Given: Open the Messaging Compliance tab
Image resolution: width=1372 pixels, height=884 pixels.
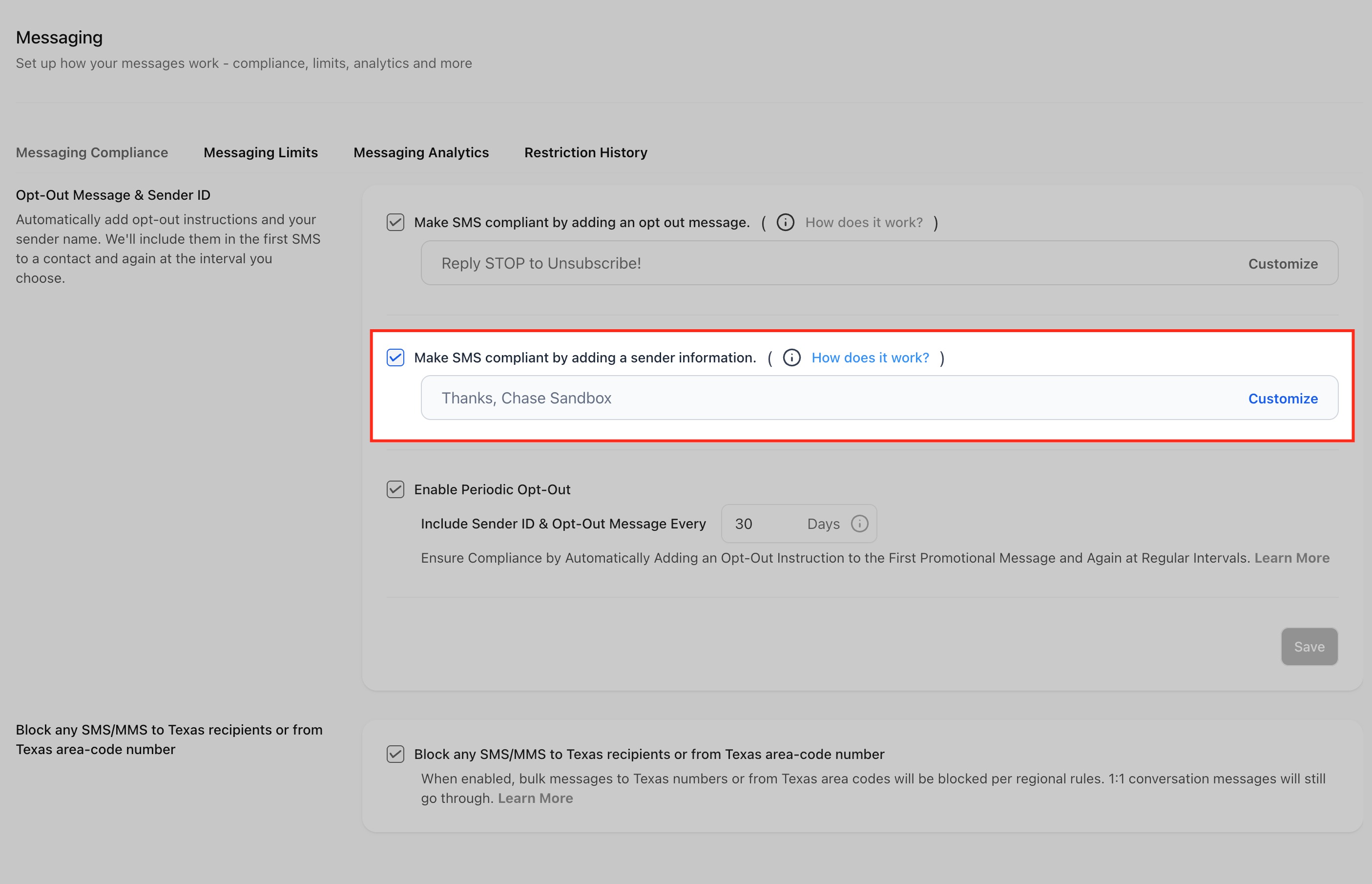Looking at the screenshot, I should coord(92,152).
